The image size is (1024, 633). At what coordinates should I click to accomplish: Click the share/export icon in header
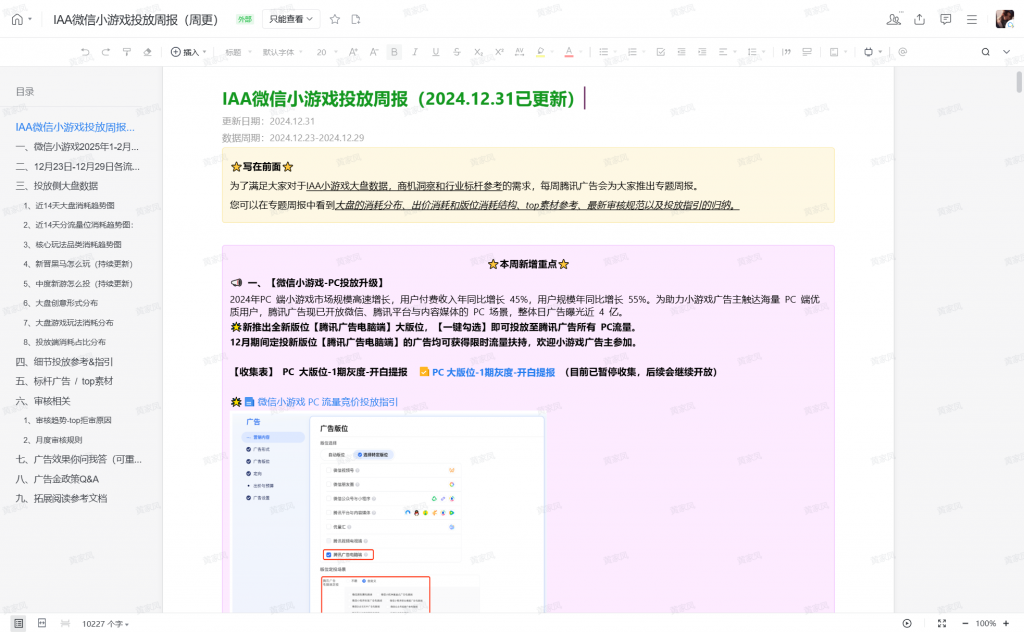coord(920,20)
